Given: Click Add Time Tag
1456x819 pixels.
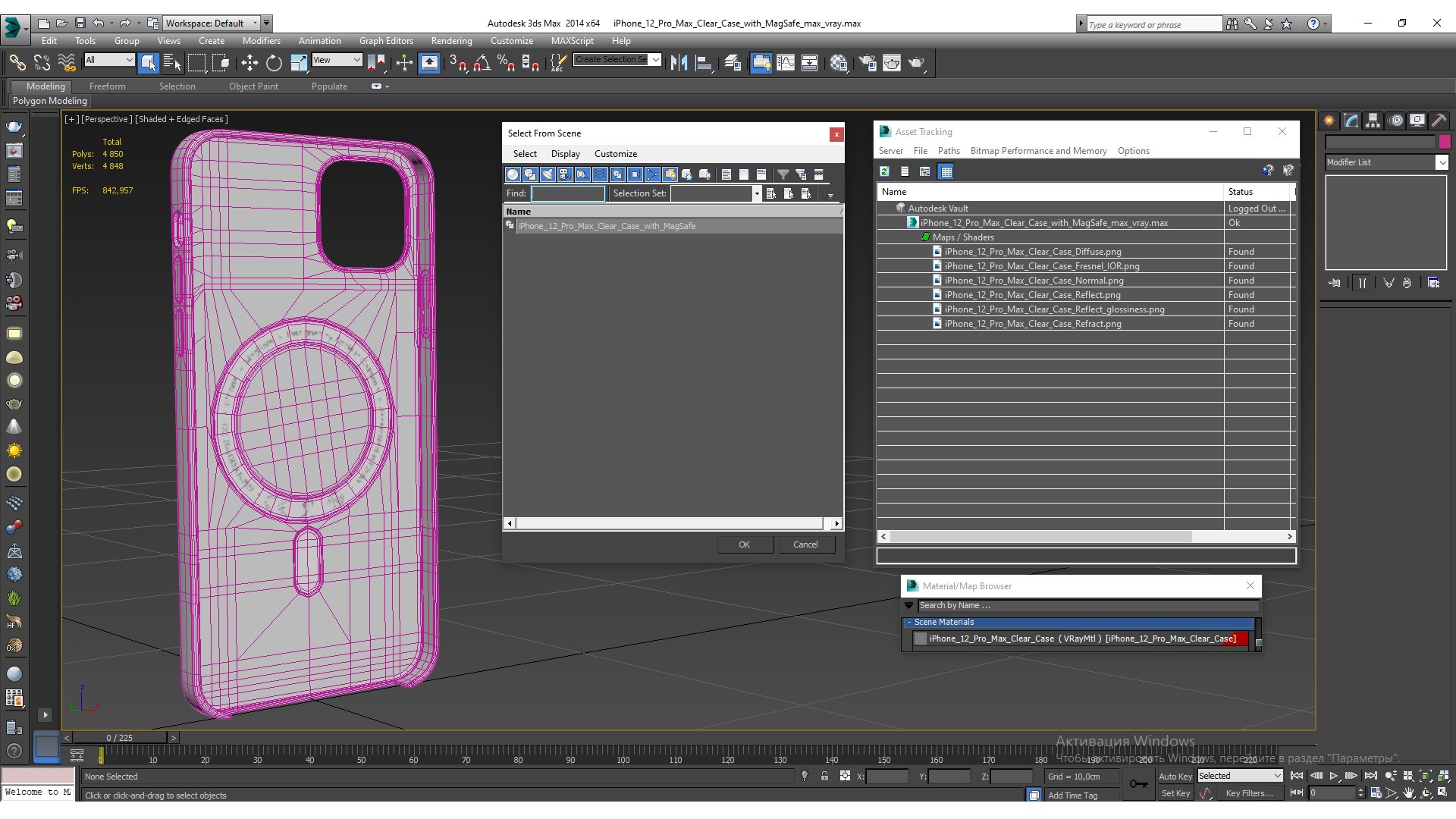Looking at the screenshot, I should point(1072,795).
